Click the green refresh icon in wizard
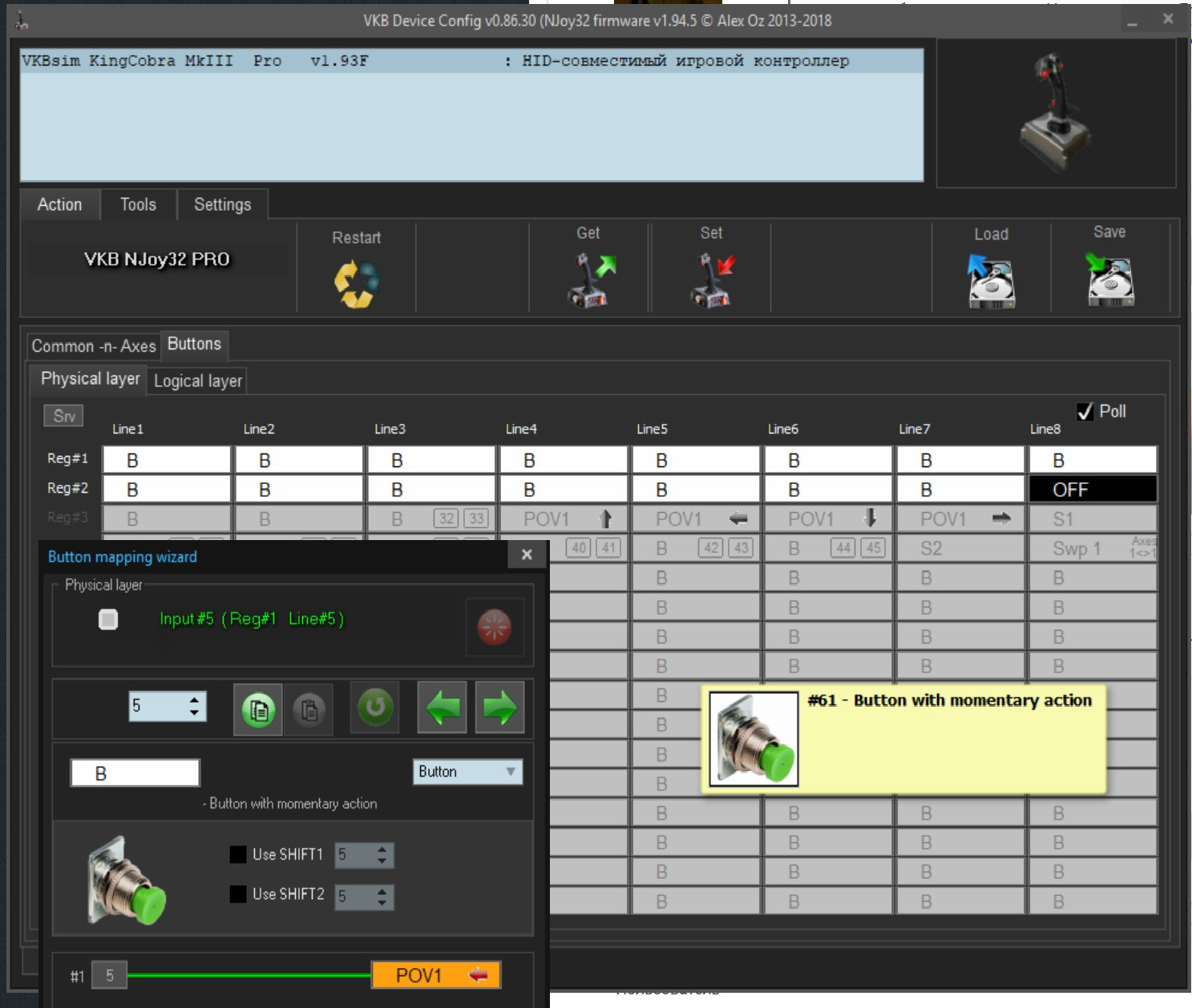This screenshot has width=1192, height=1008. [374, 708]
